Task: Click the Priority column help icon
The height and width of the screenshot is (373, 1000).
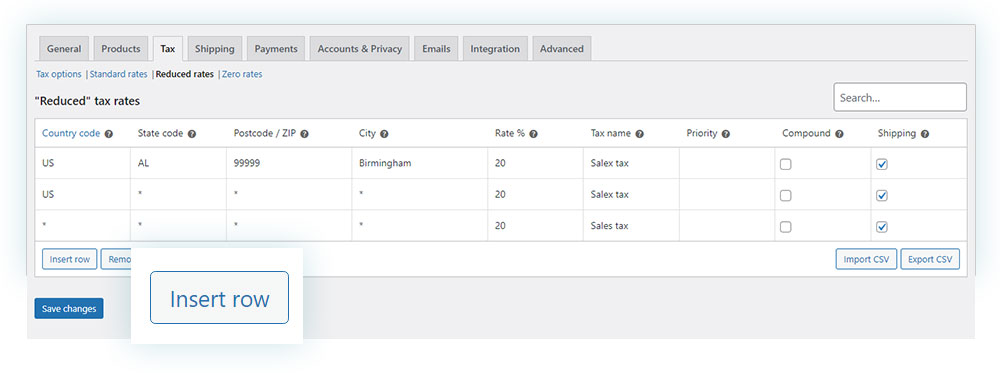Action: pyautogui.click(x=726, y=134)
